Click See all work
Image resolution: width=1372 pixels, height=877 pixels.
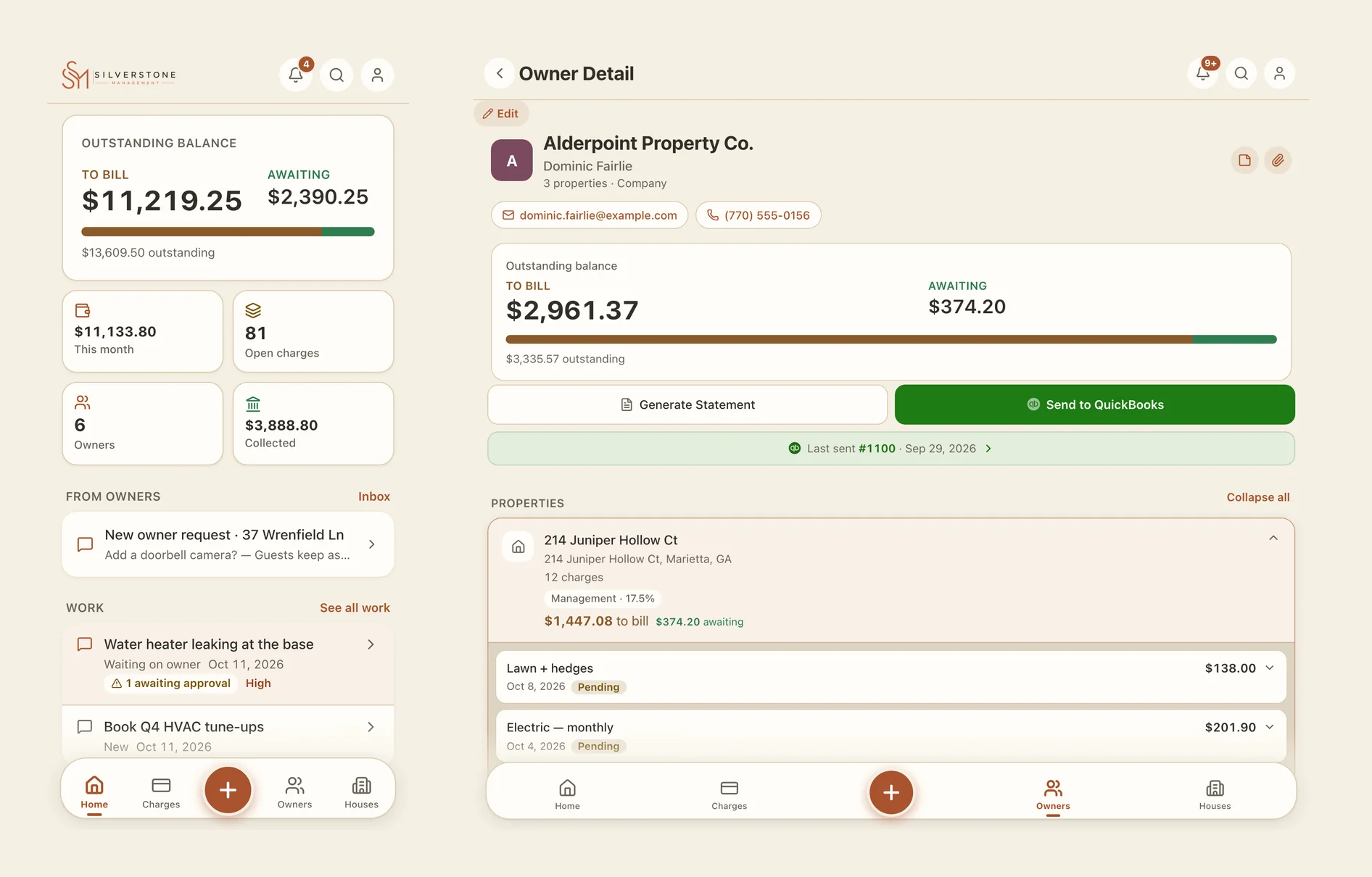355,607
